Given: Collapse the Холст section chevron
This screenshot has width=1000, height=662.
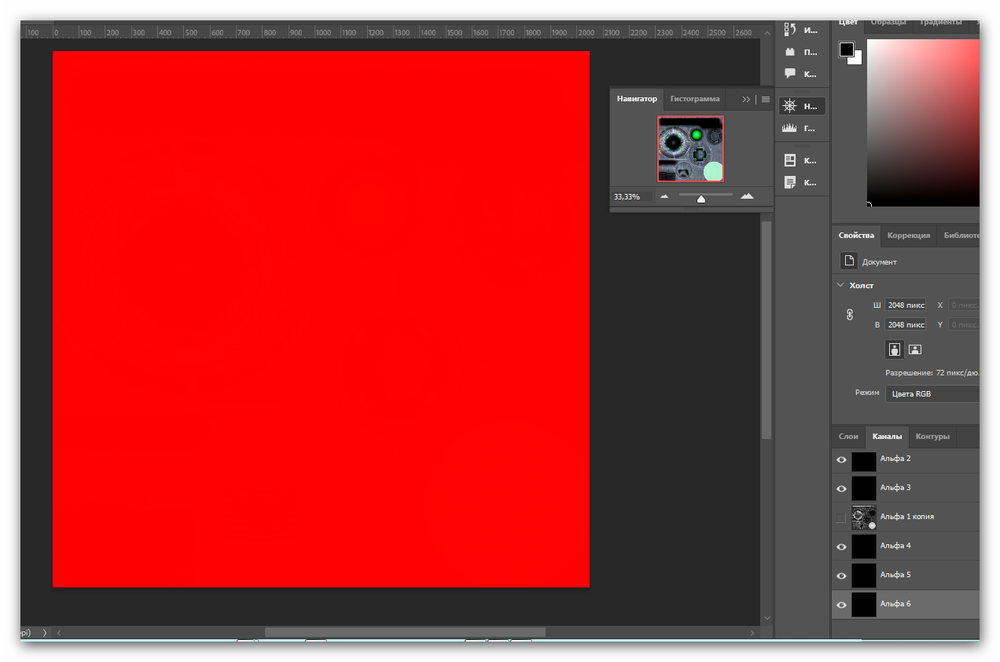Looking at the screenshot, I should (841, 285).
